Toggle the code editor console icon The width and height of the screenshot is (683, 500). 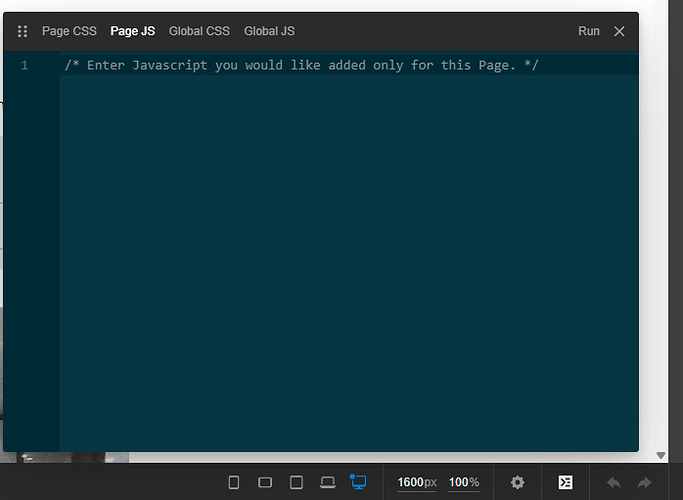pos(565,482)
